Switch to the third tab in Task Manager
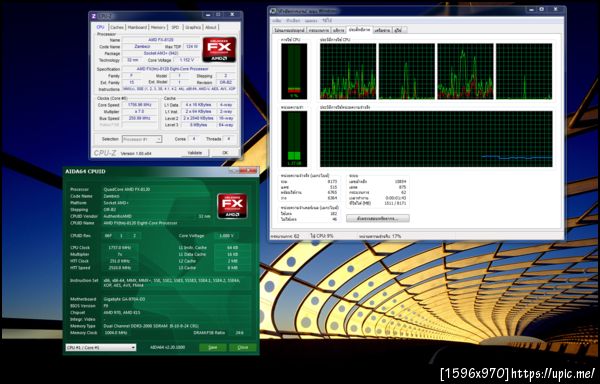This screenshot has height=384, width=600. click(x=338, y=30)
